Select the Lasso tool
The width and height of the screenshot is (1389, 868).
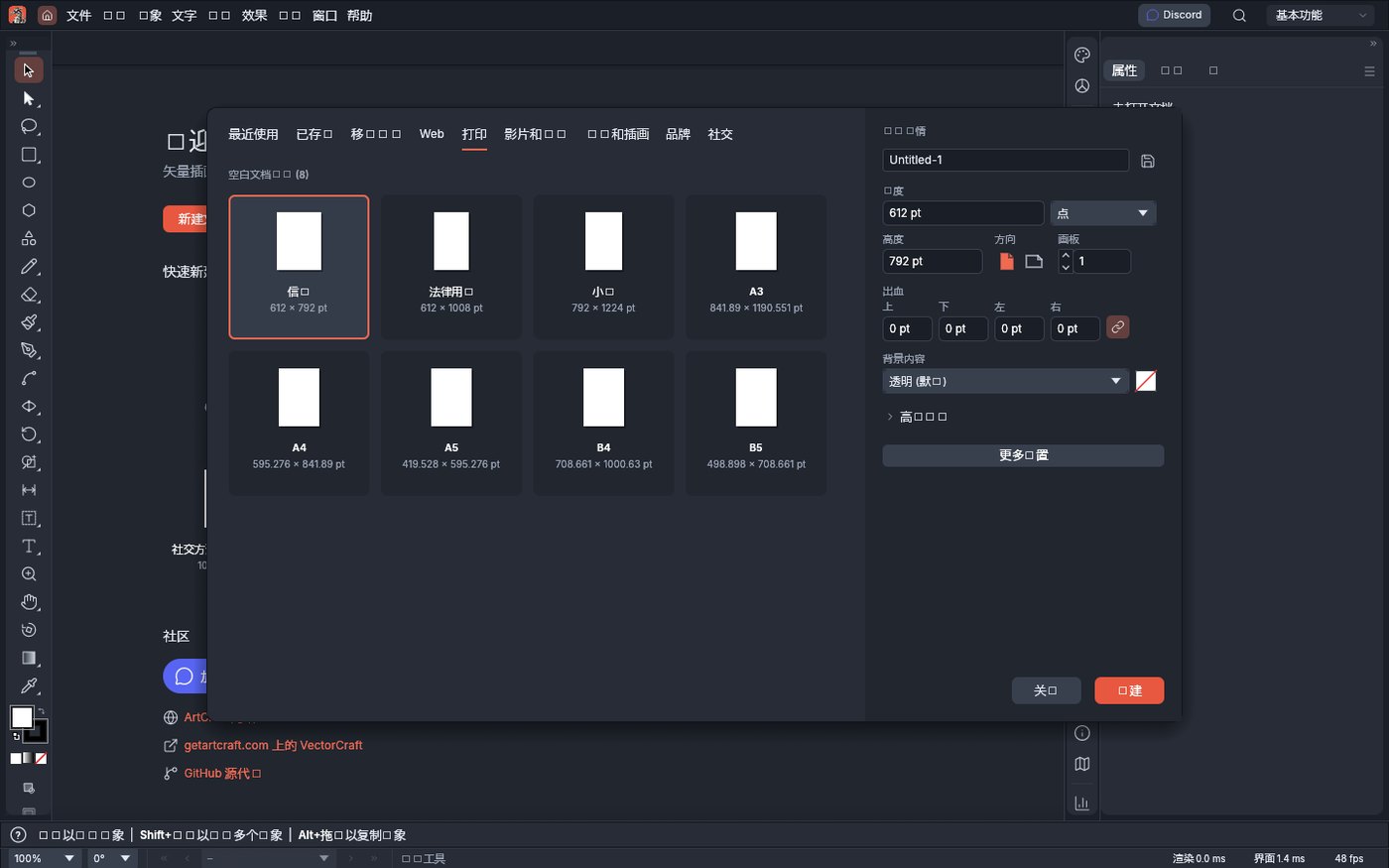point(29,126)
